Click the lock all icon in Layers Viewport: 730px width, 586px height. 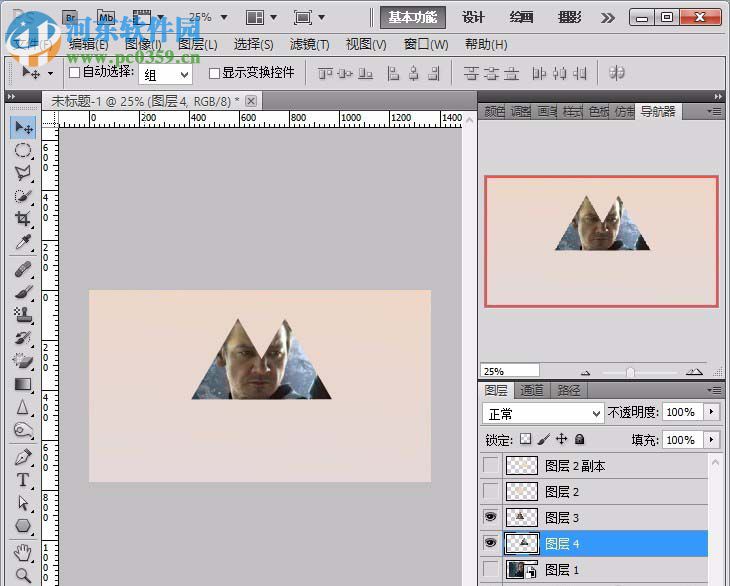pos(580,439)
